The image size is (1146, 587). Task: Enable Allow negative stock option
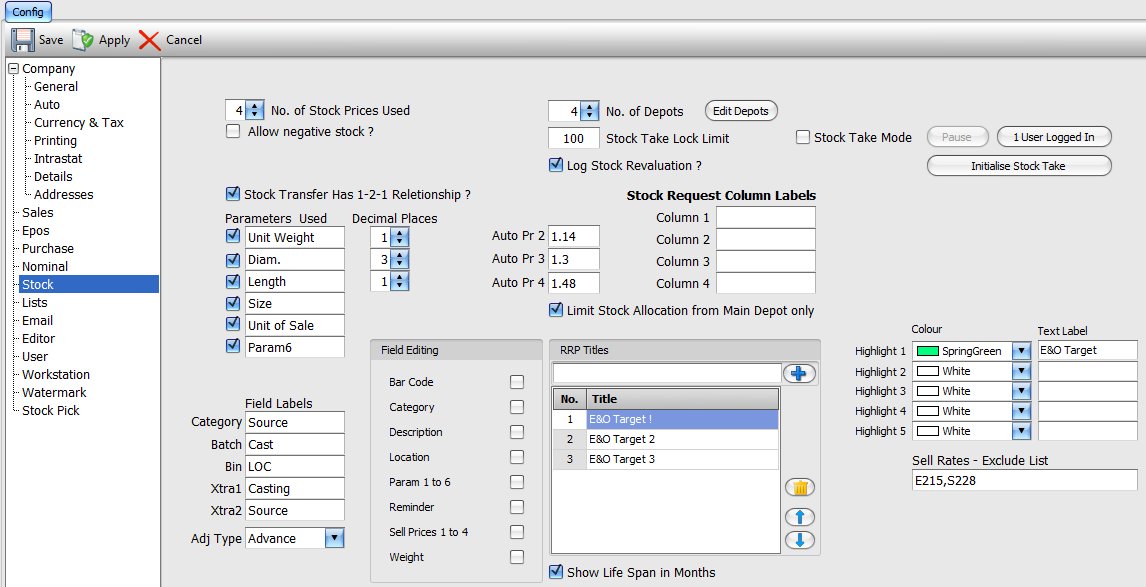(232, 130)
